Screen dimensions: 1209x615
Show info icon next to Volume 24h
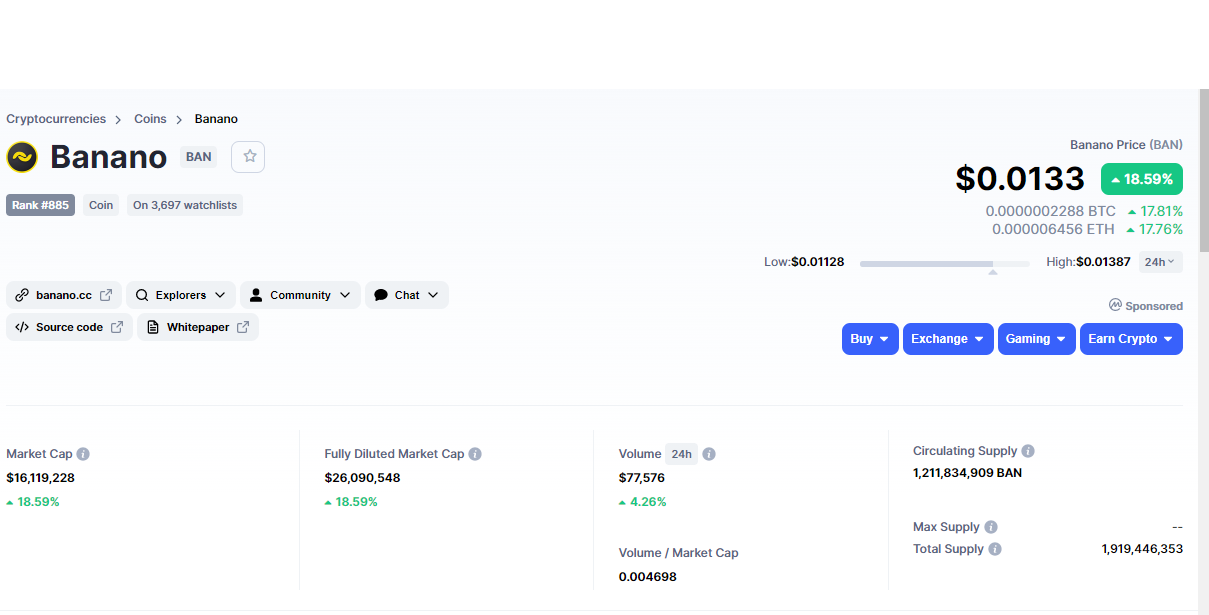click(x=709, y=454)
